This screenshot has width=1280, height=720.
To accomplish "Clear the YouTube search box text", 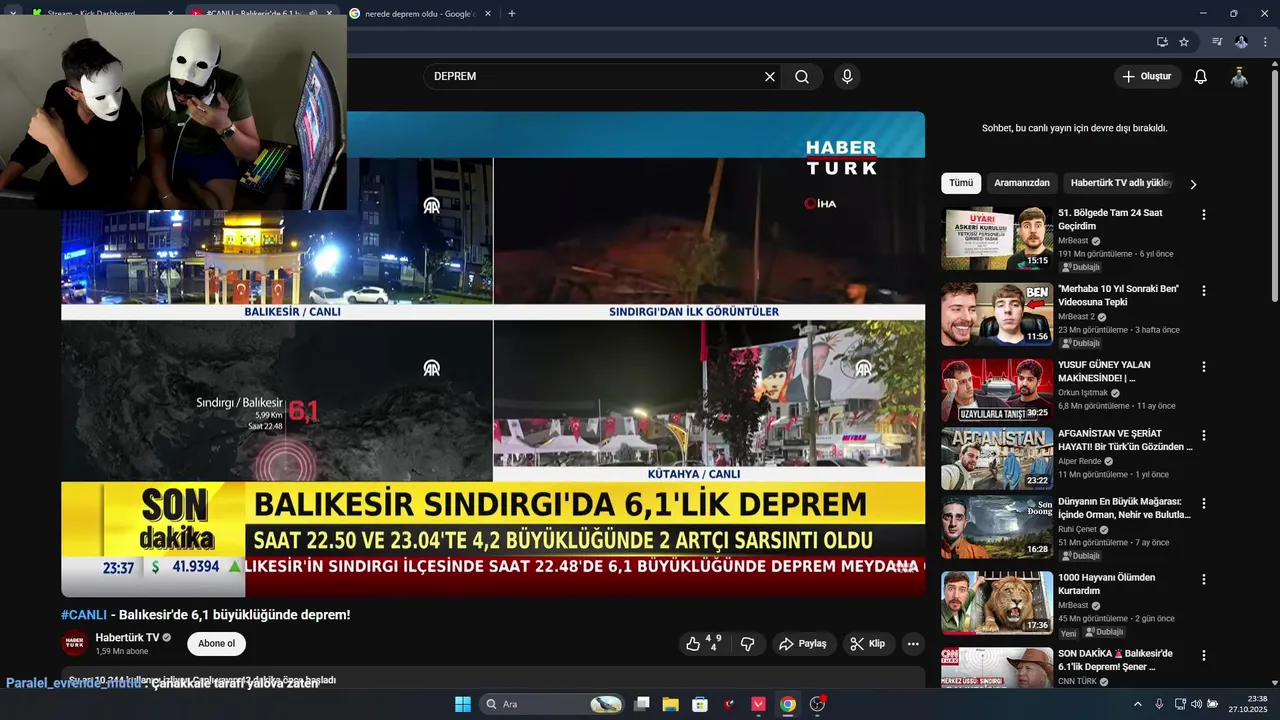I will [x=770, y=77].
